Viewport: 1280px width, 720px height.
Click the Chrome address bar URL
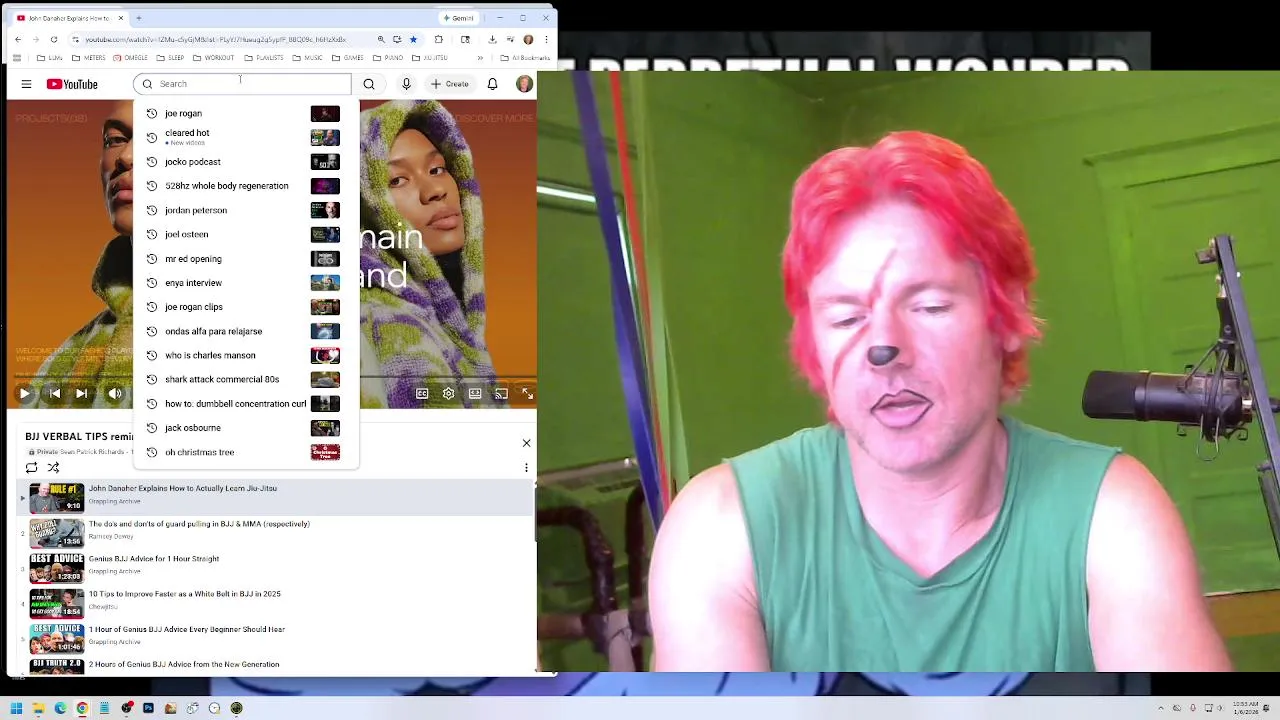point(215,40)
